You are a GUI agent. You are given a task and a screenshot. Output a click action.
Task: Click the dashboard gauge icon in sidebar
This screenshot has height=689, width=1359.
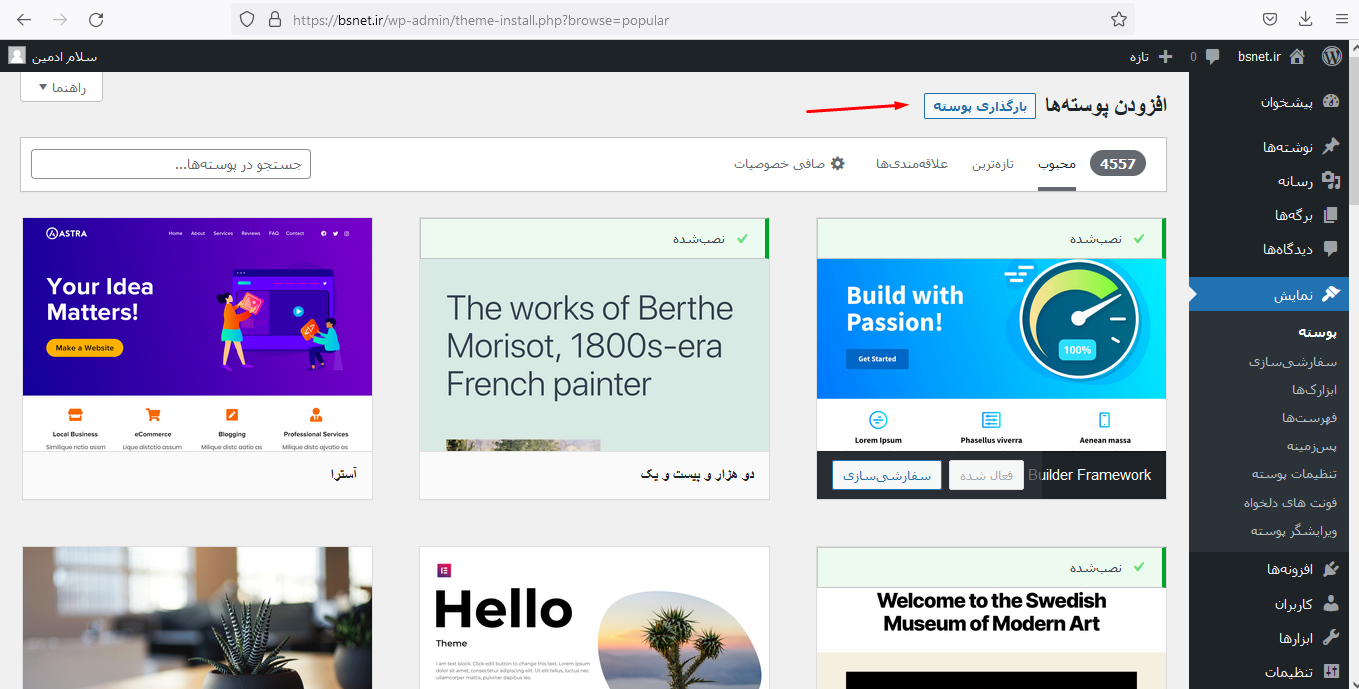point(1331,102)
